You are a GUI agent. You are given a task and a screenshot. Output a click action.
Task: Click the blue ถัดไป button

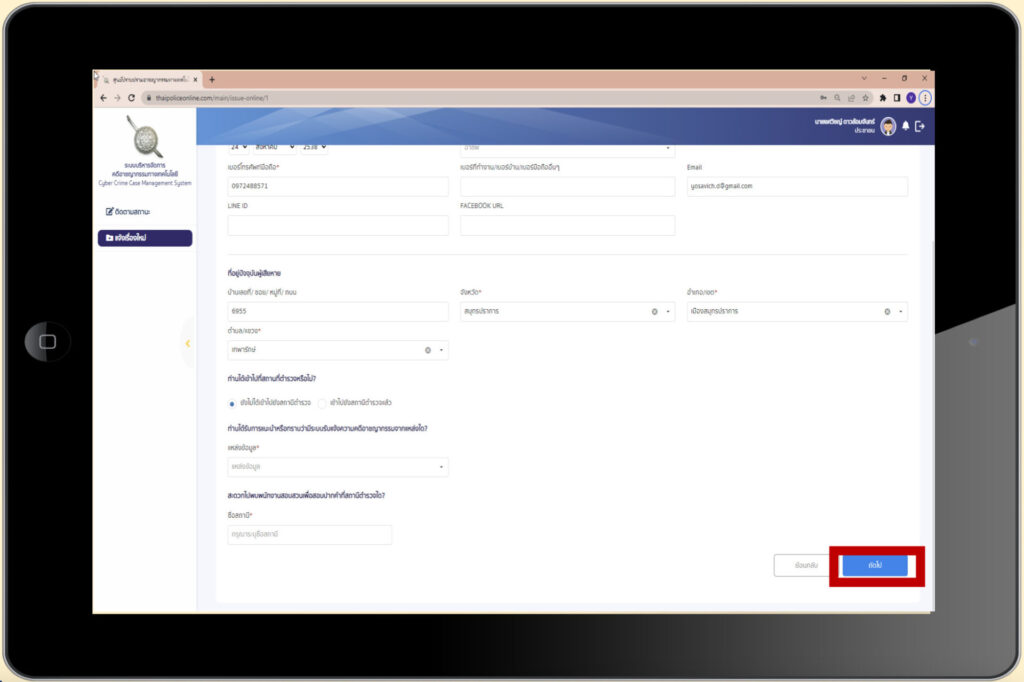[875, 565]
